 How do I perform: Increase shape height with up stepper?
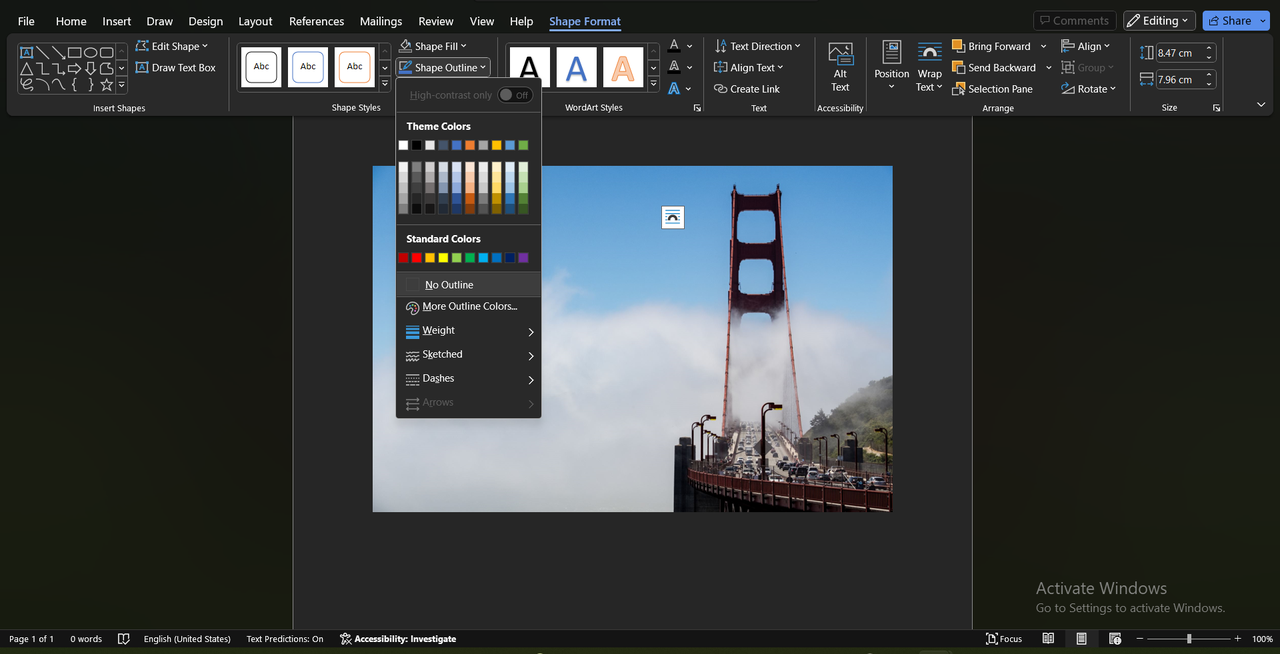(1209, 49)
